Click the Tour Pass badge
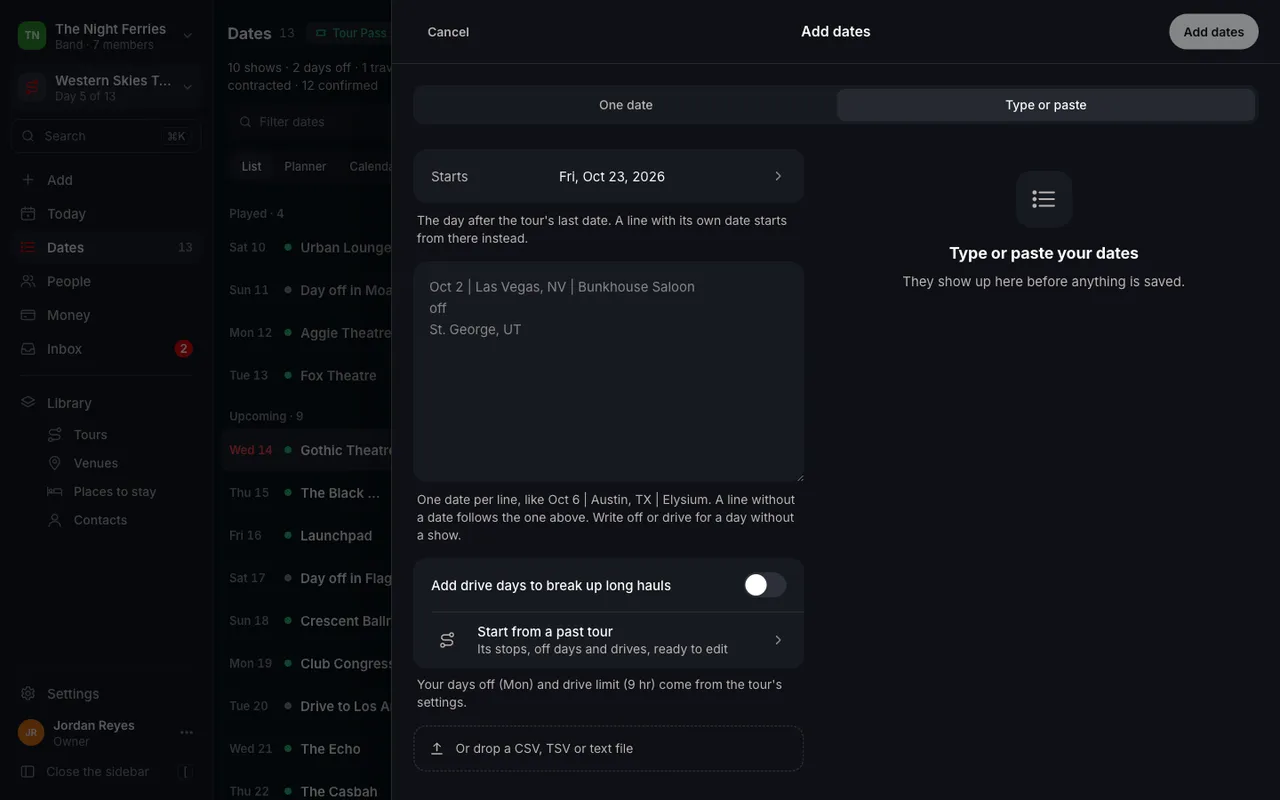This screenshot has height=800, width=1280. point(350,33)
